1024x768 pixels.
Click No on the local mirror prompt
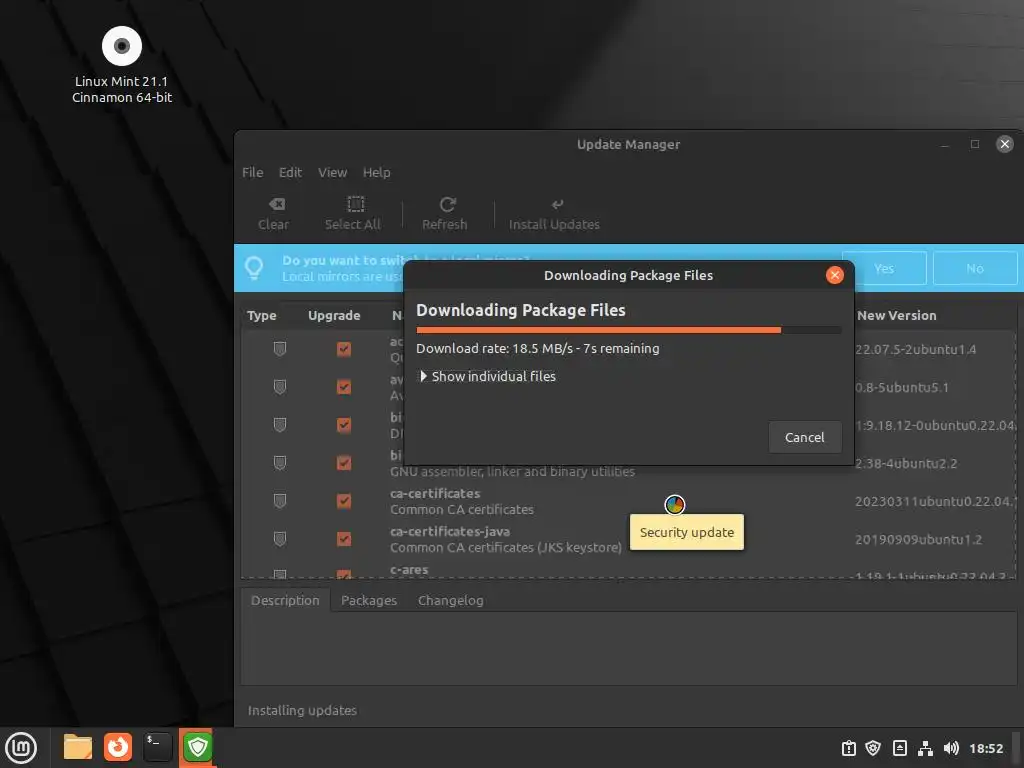[x=975, y=268]
